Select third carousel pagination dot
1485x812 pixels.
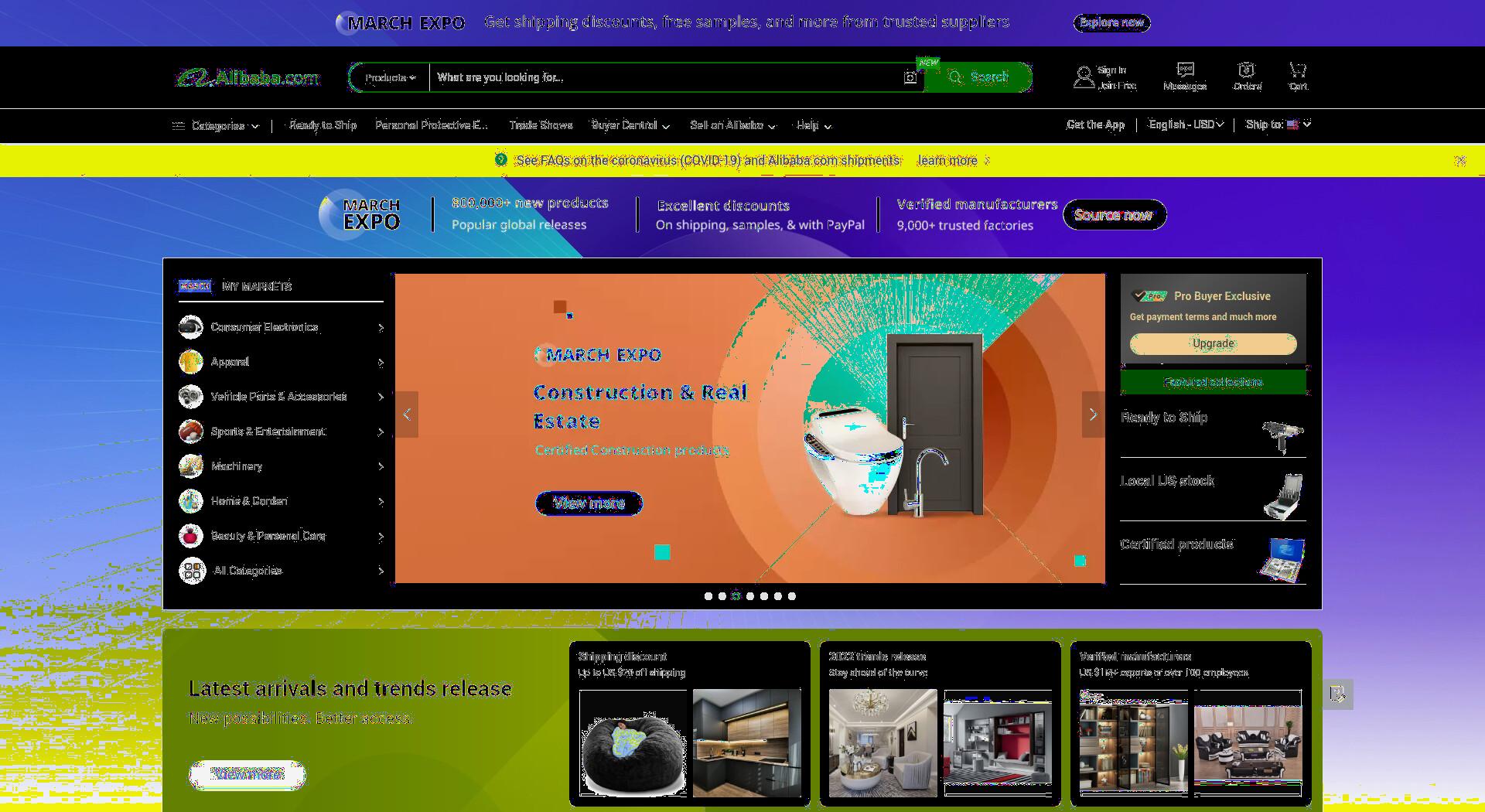click(736, 596)
